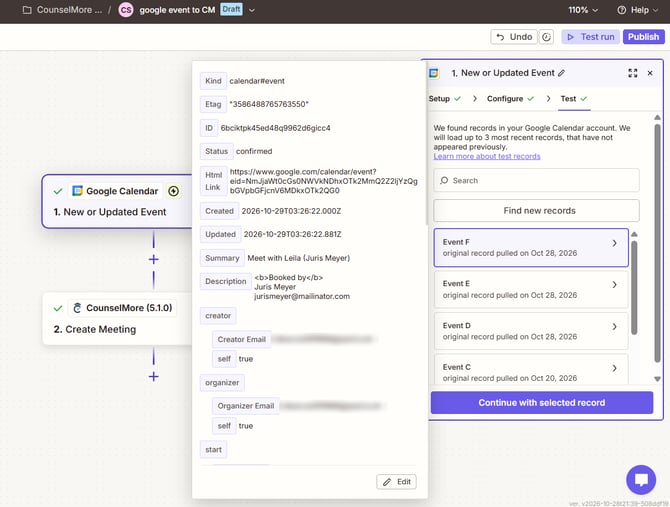
Task: Click the google event to CM title
Action: (x=177, y=10)
